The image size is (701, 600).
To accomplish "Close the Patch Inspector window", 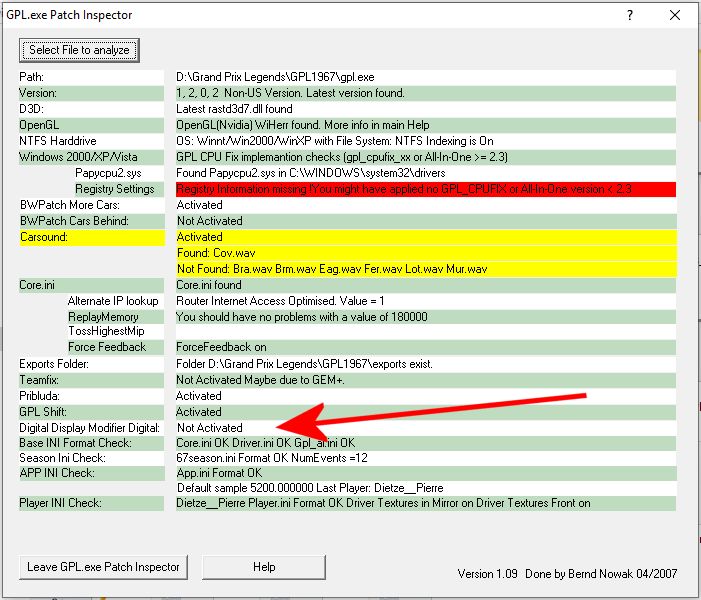I will pyautogui.click(x=675, y=15).
